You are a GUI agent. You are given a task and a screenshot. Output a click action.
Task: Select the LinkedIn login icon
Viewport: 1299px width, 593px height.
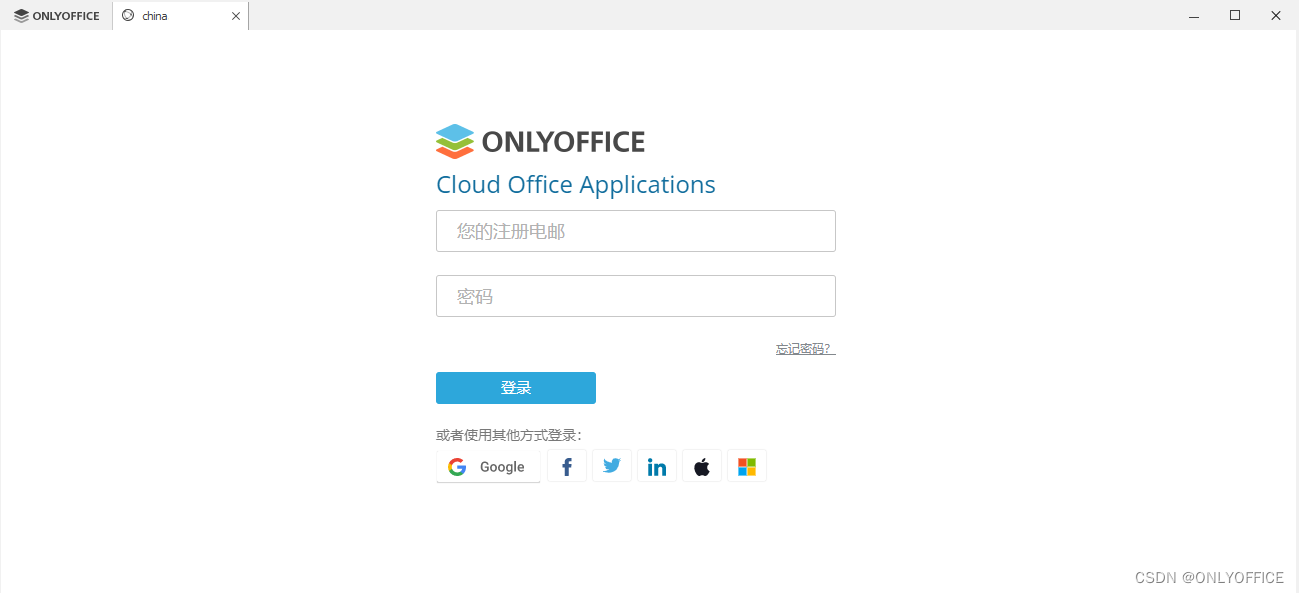pyautogui.click(x=657, y=466)
